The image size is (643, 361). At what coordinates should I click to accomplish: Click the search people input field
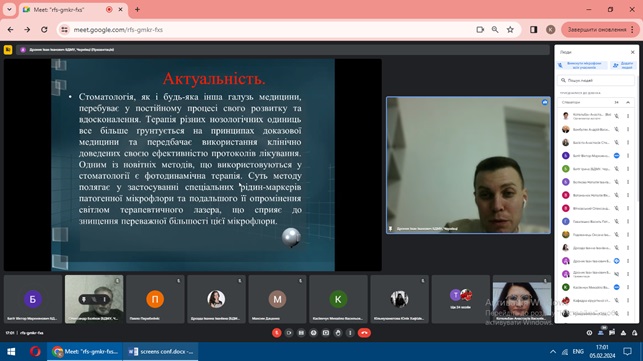point(596,80)
